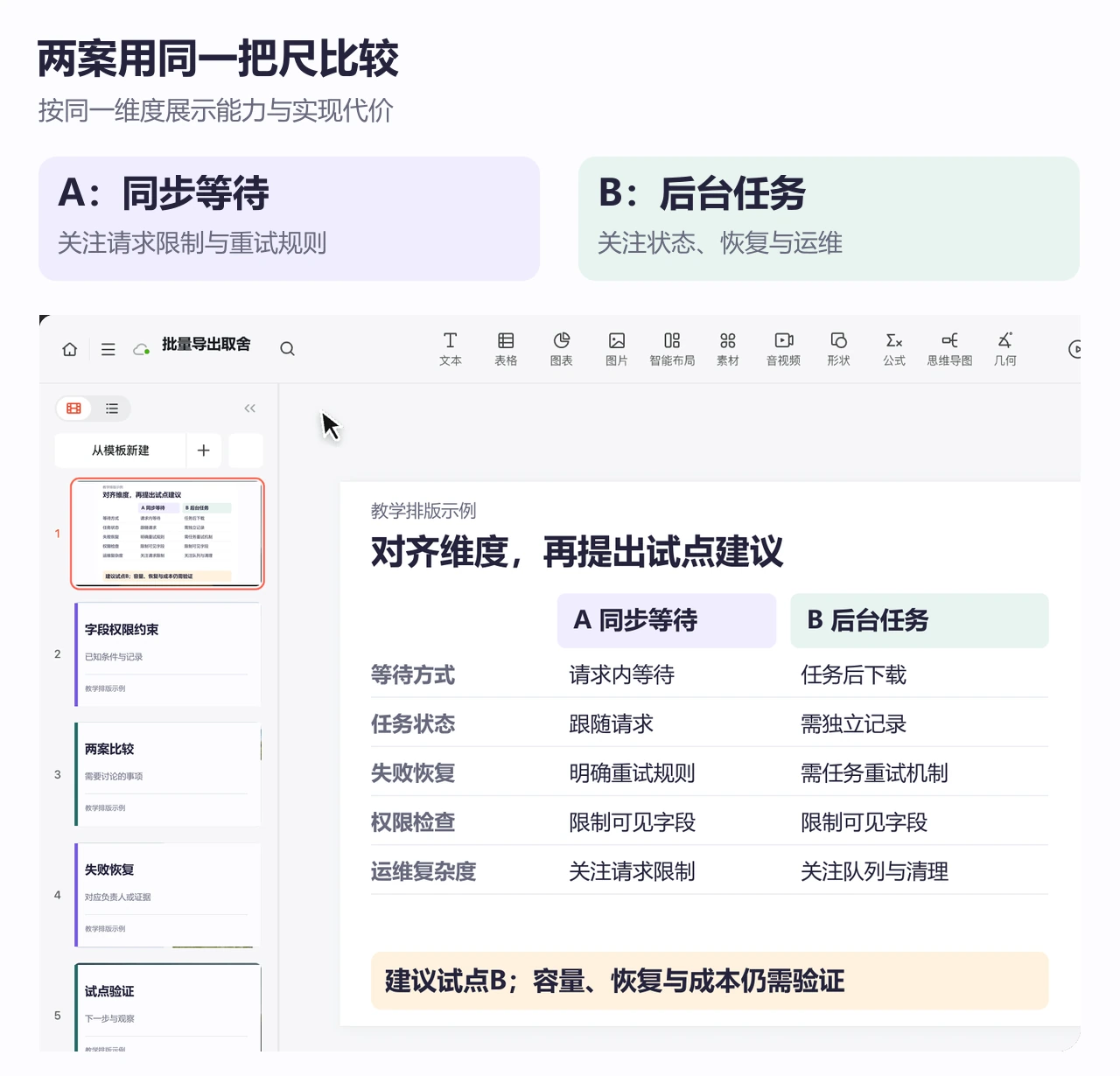Insert media with 音视频 tool
The image size is (1120, 1076).
[783, 349]
